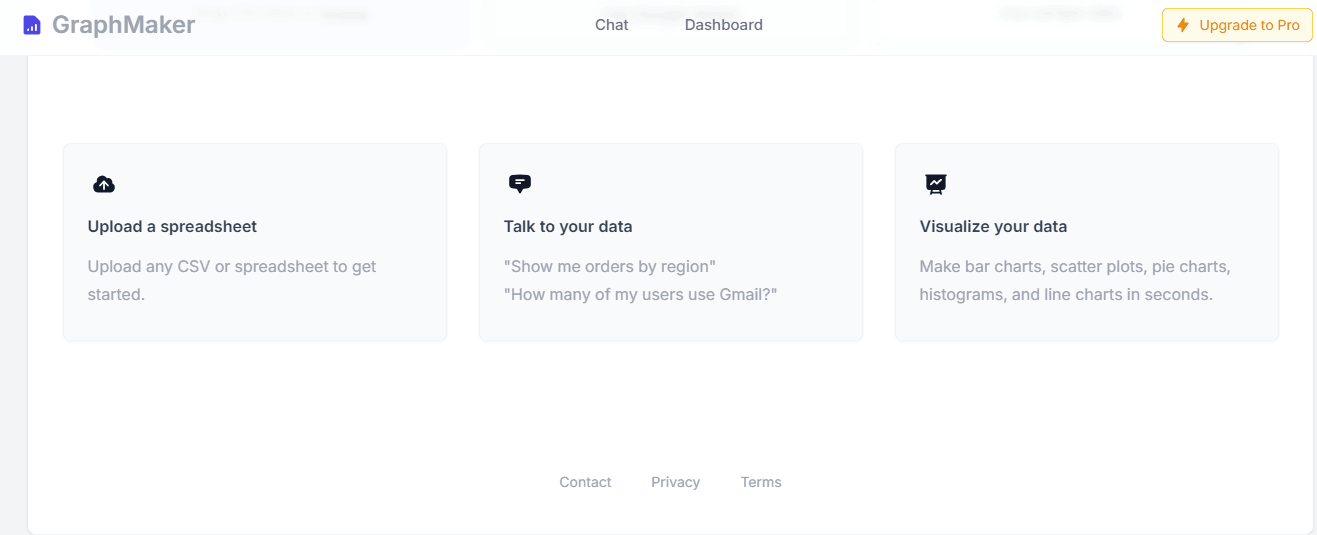View the Terms link
Screen dimensions: 1317x535
[x=761, y=482]
